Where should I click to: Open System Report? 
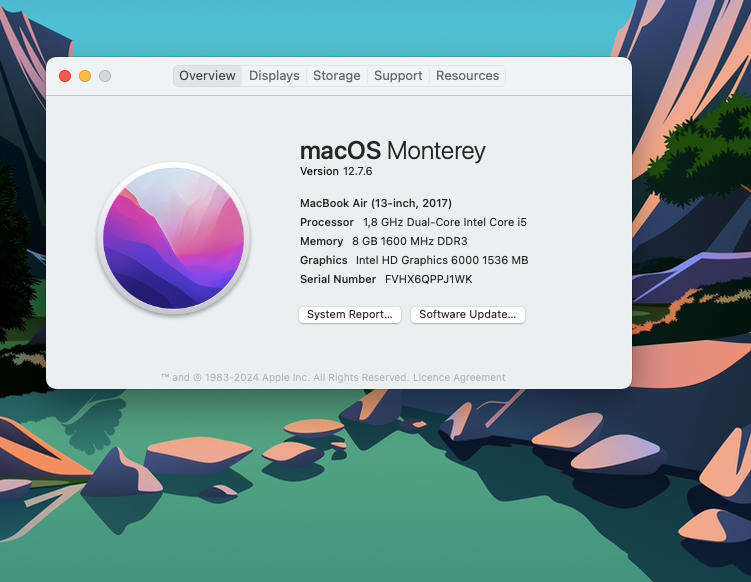[349, 314]
